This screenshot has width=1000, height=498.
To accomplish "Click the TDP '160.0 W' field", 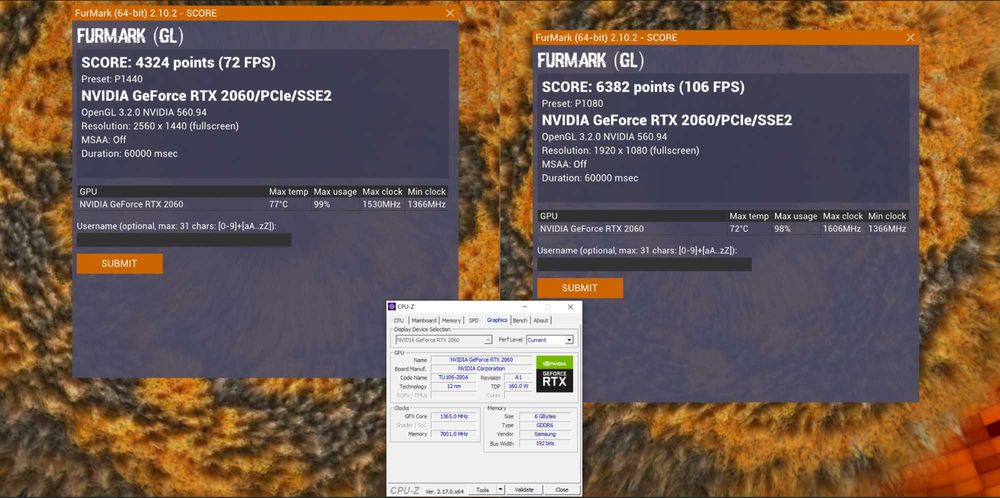I will (518, 386).
